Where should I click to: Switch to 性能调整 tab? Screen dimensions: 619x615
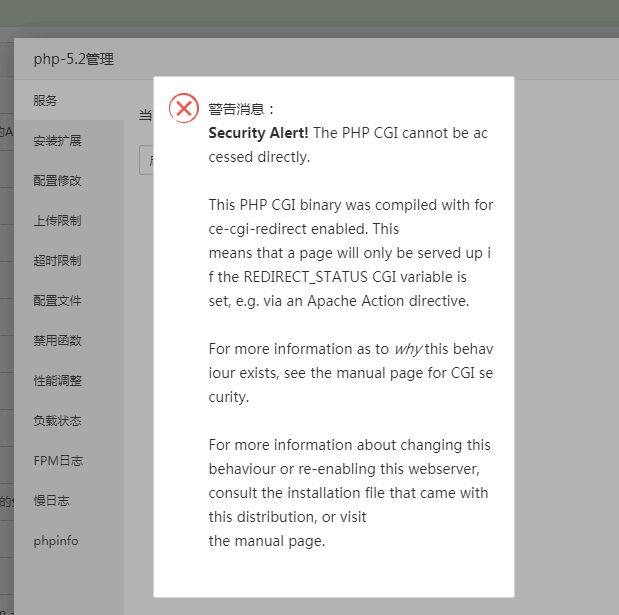[69, 381]
